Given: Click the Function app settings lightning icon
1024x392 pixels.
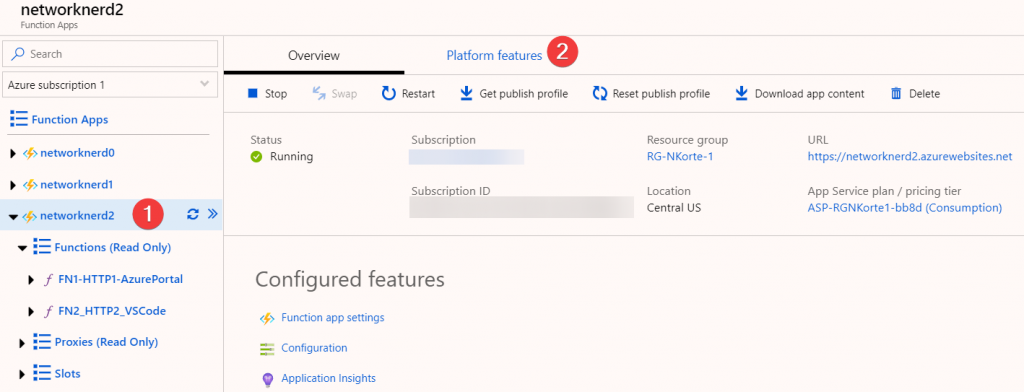Looking at the screenshot, I should [266, 318].
